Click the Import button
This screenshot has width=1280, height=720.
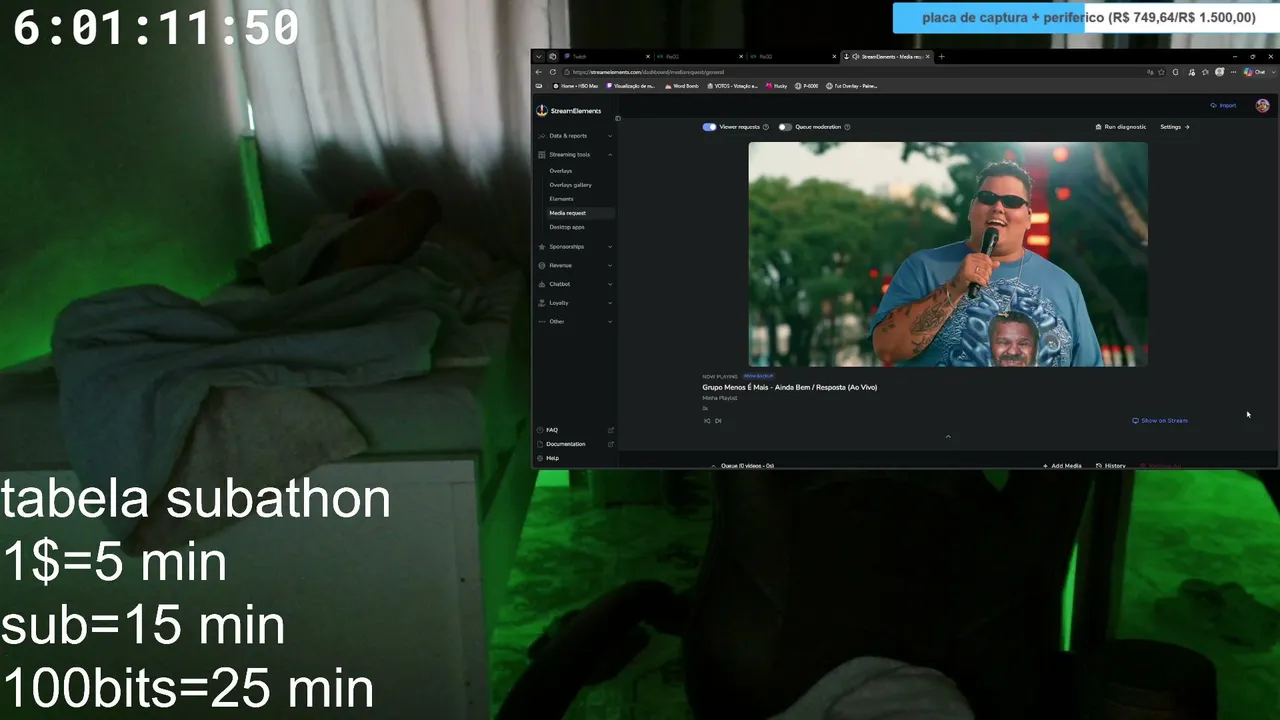[1223, 105]
